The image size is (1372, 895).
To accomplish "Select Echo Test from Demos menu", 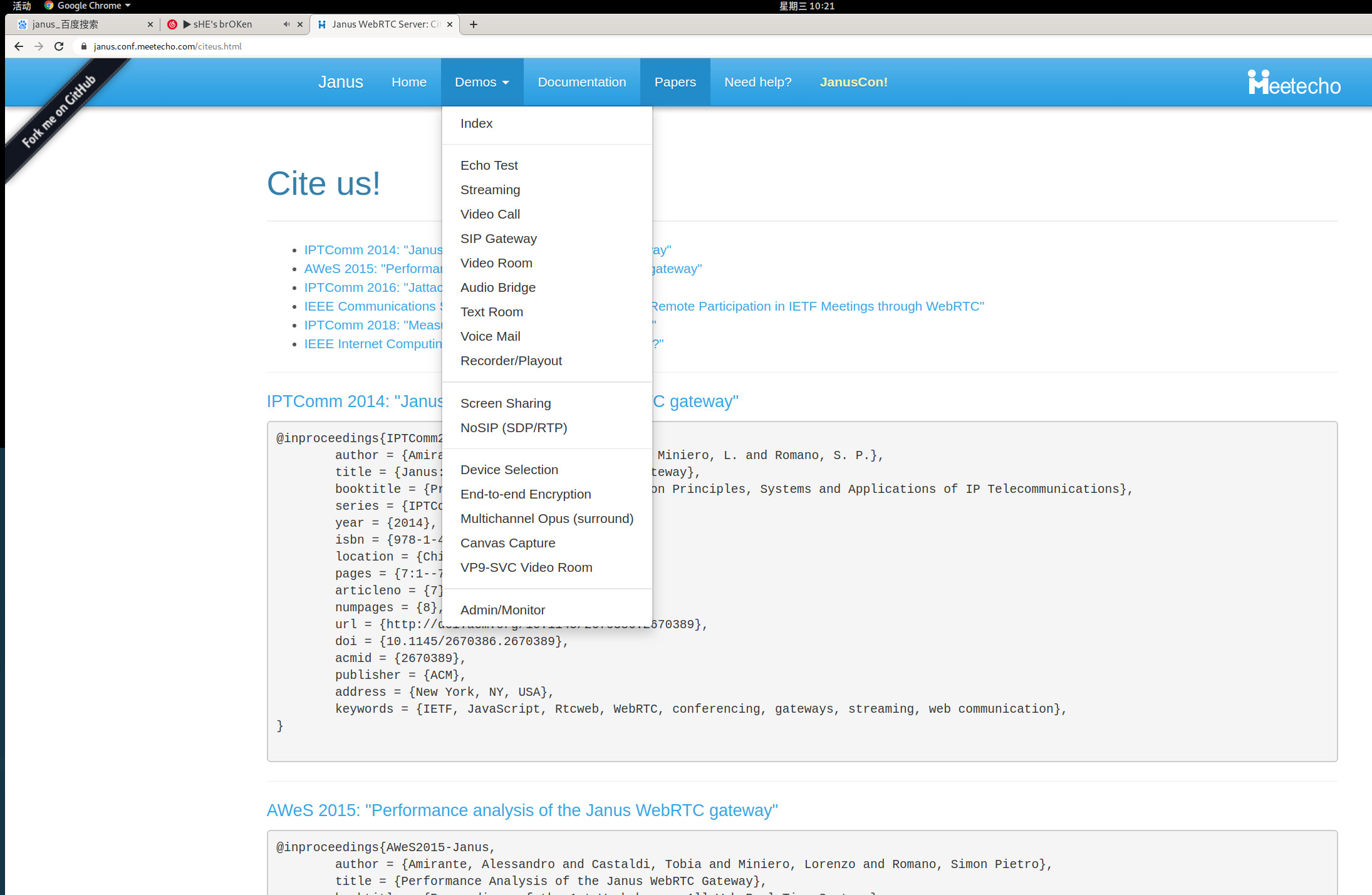I will 489,165.
